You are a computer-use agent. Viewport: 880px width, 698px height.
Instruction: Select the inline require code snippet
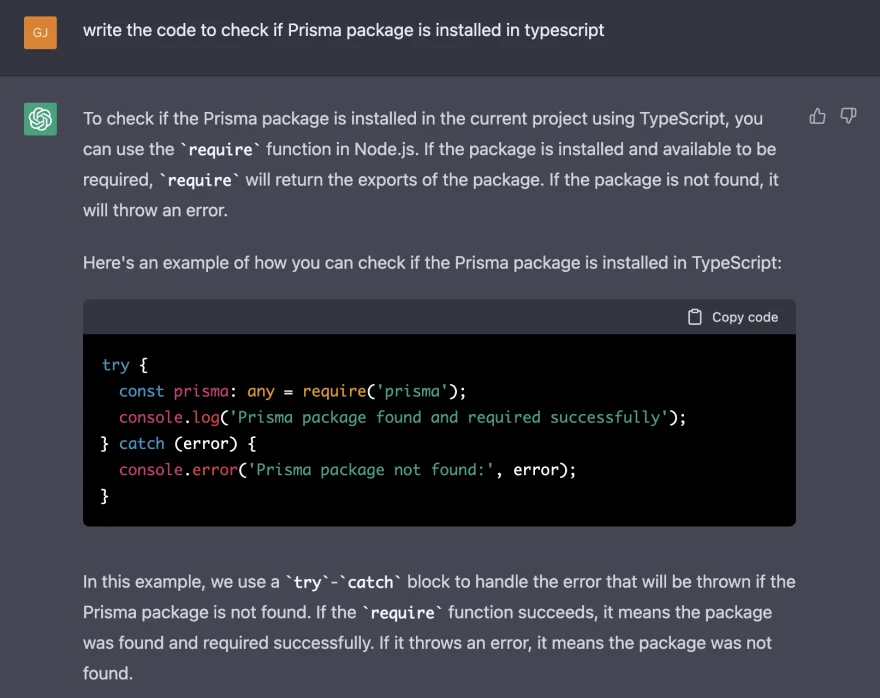220,149
